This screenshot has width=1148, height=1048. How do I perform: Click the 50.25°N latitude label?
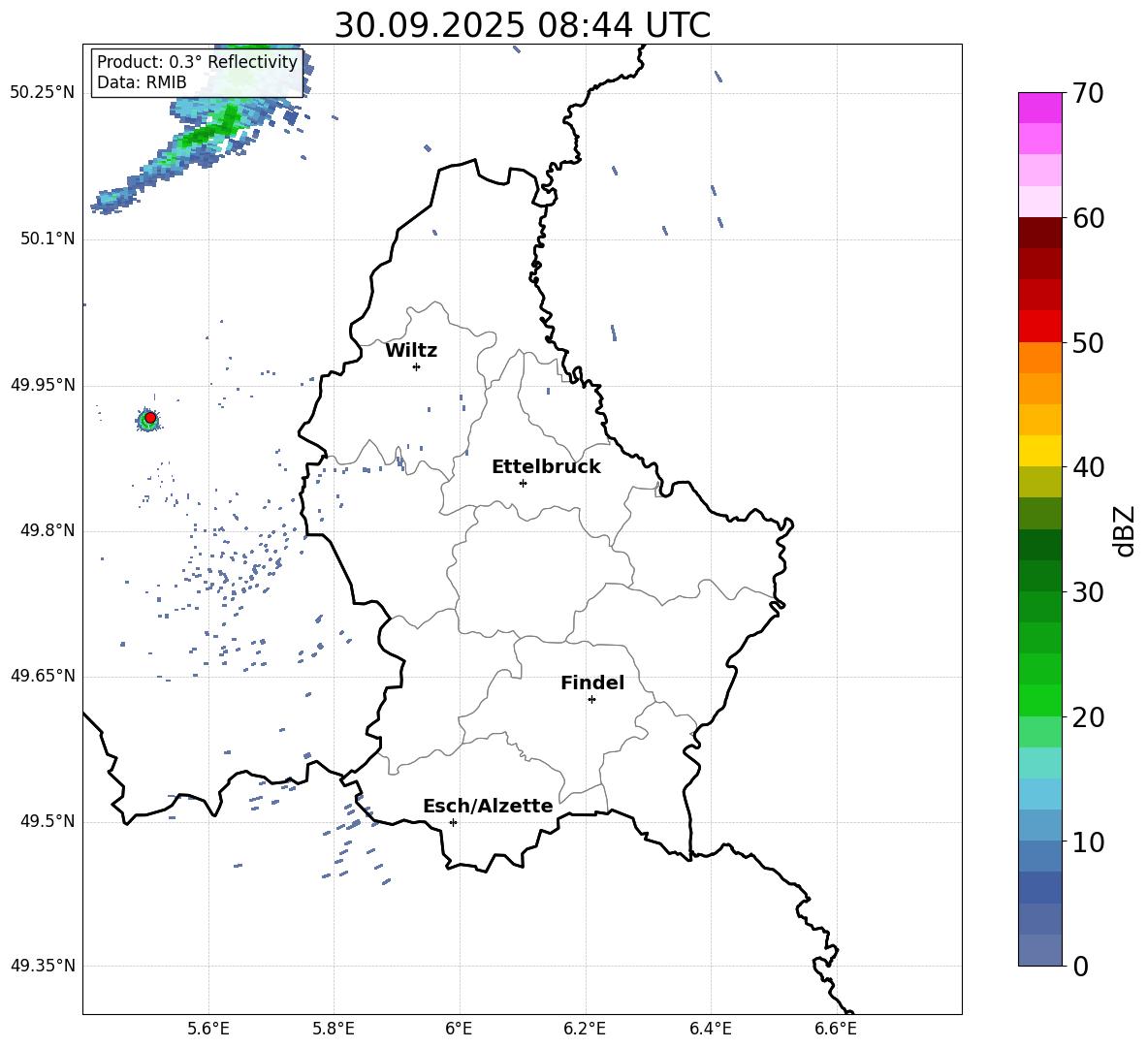coord(42,93)
